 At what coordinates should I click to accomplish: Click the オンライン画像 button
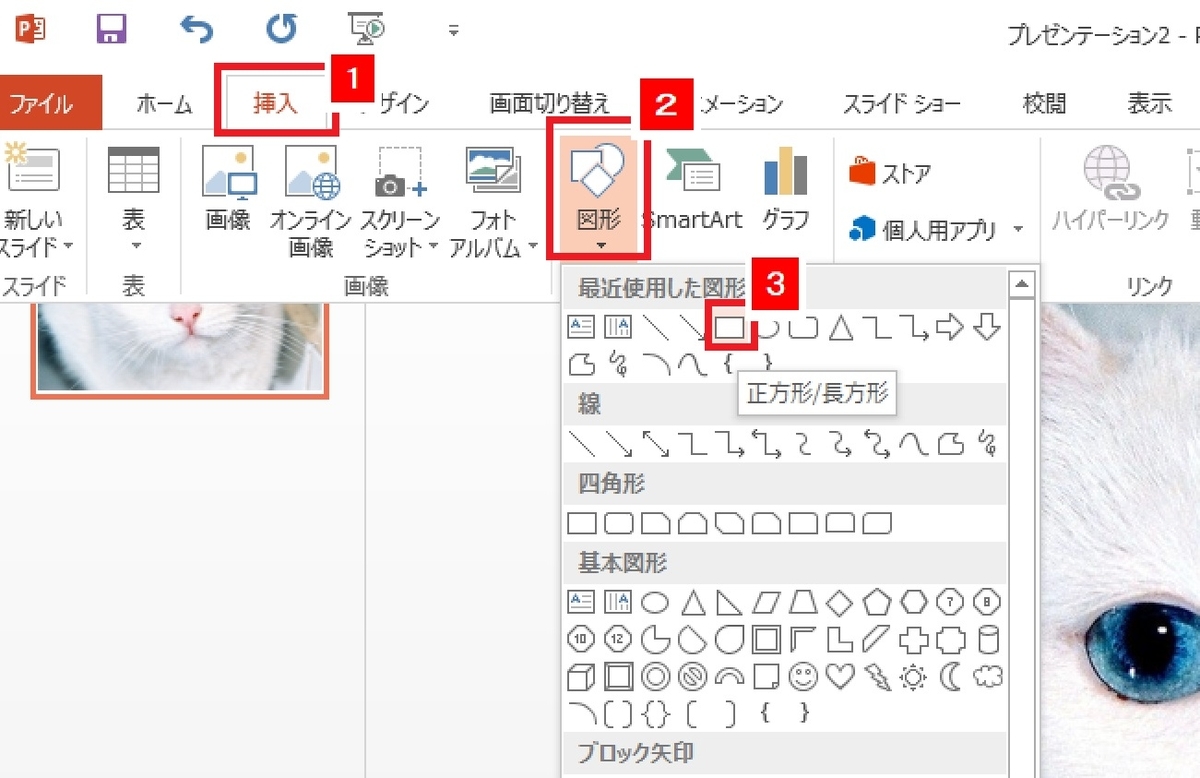[x=311, y=200]
